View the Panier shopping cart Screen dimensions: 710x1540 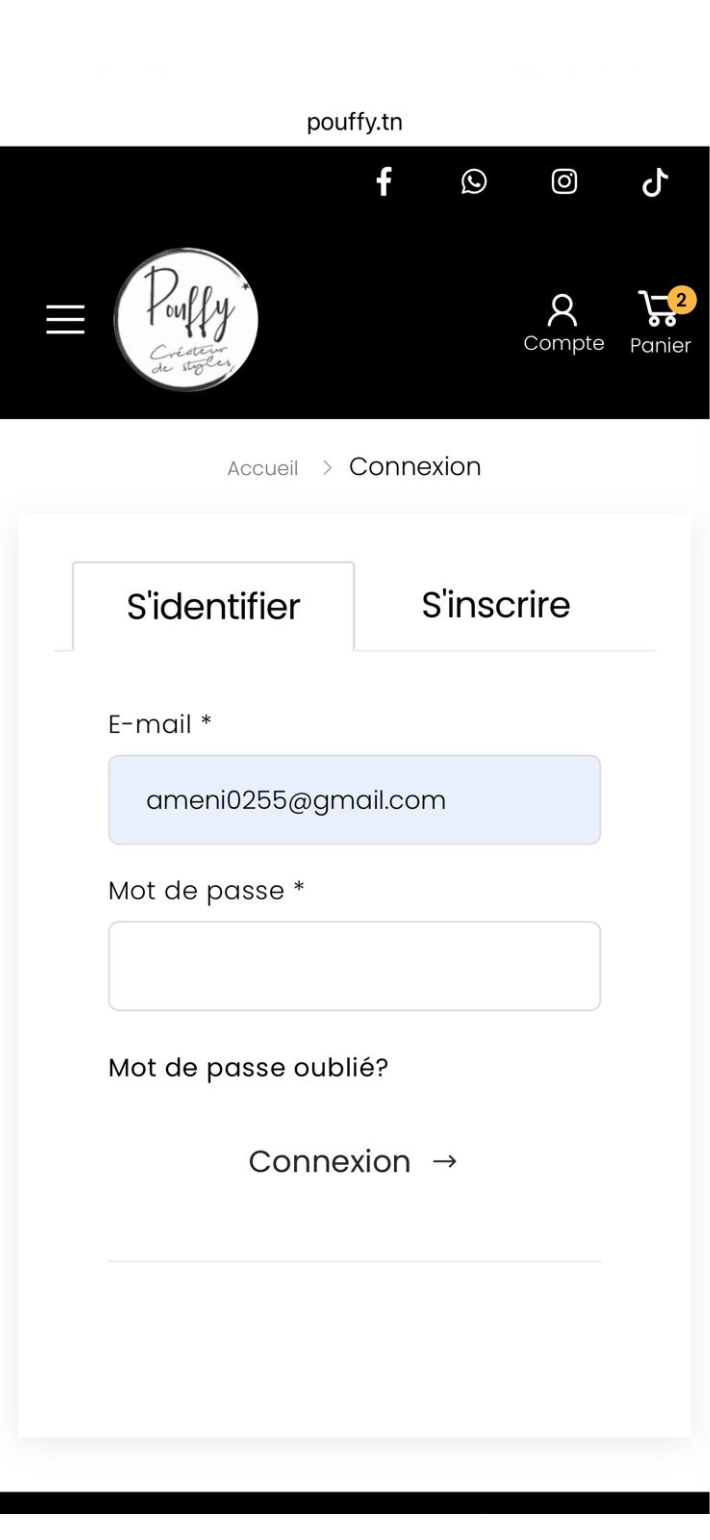pyautogui.click(x=661, y=323)
